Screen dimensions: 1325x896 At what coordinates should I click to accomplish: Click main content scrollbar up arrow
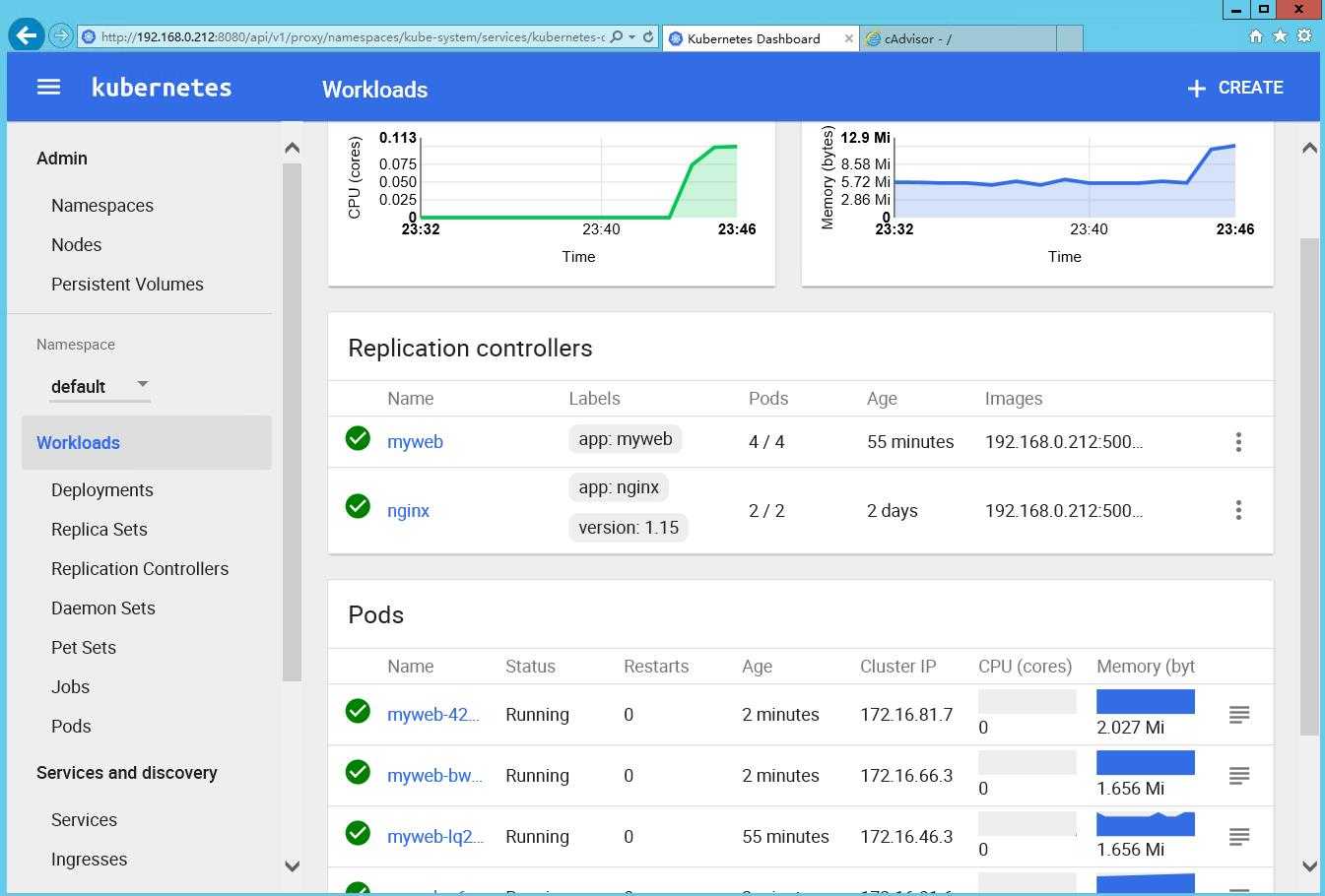tap(1309, 148)
